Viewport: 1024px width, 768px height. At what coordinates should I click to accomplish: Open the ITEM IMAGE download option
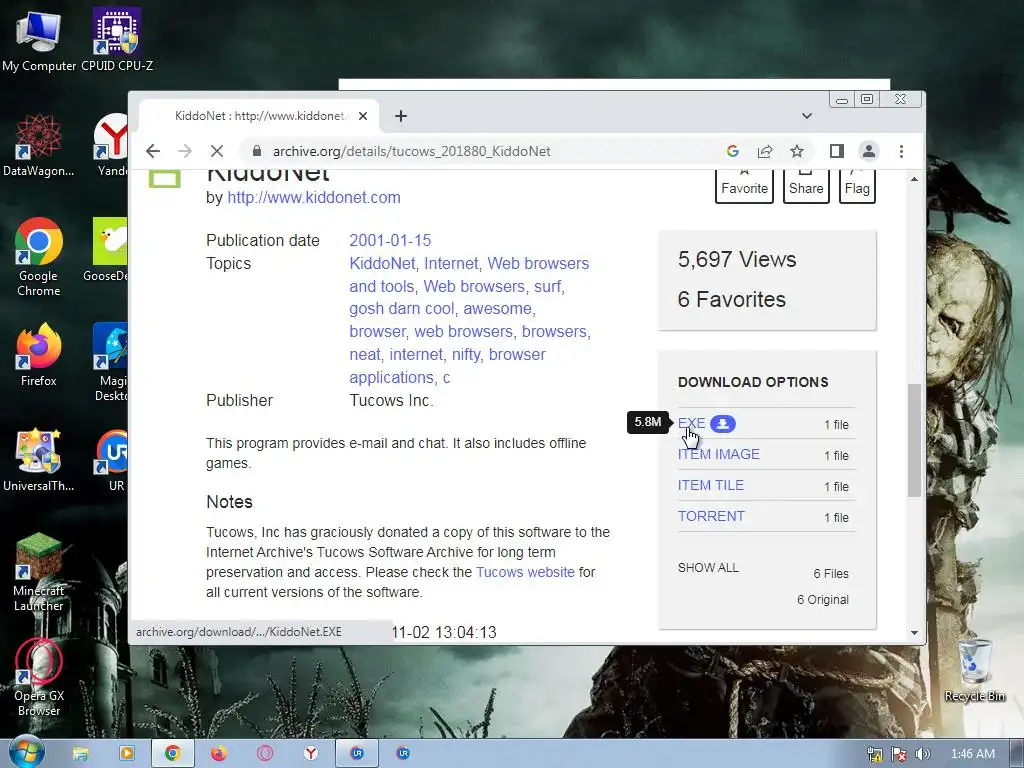[x=718, y=455]
